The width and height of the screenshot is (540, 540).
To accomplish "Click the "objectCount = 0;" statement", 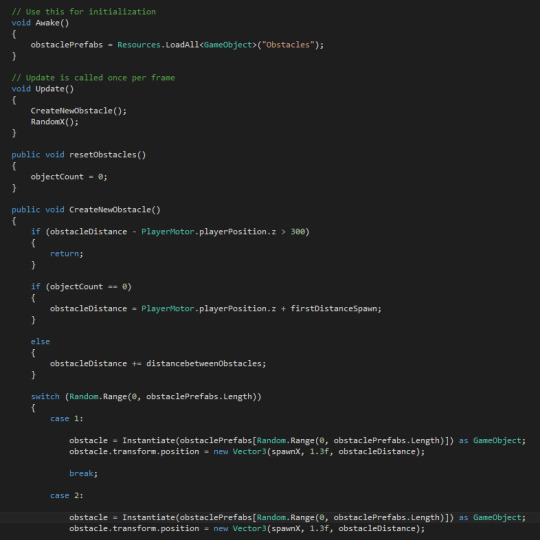I will click(69, 177).
